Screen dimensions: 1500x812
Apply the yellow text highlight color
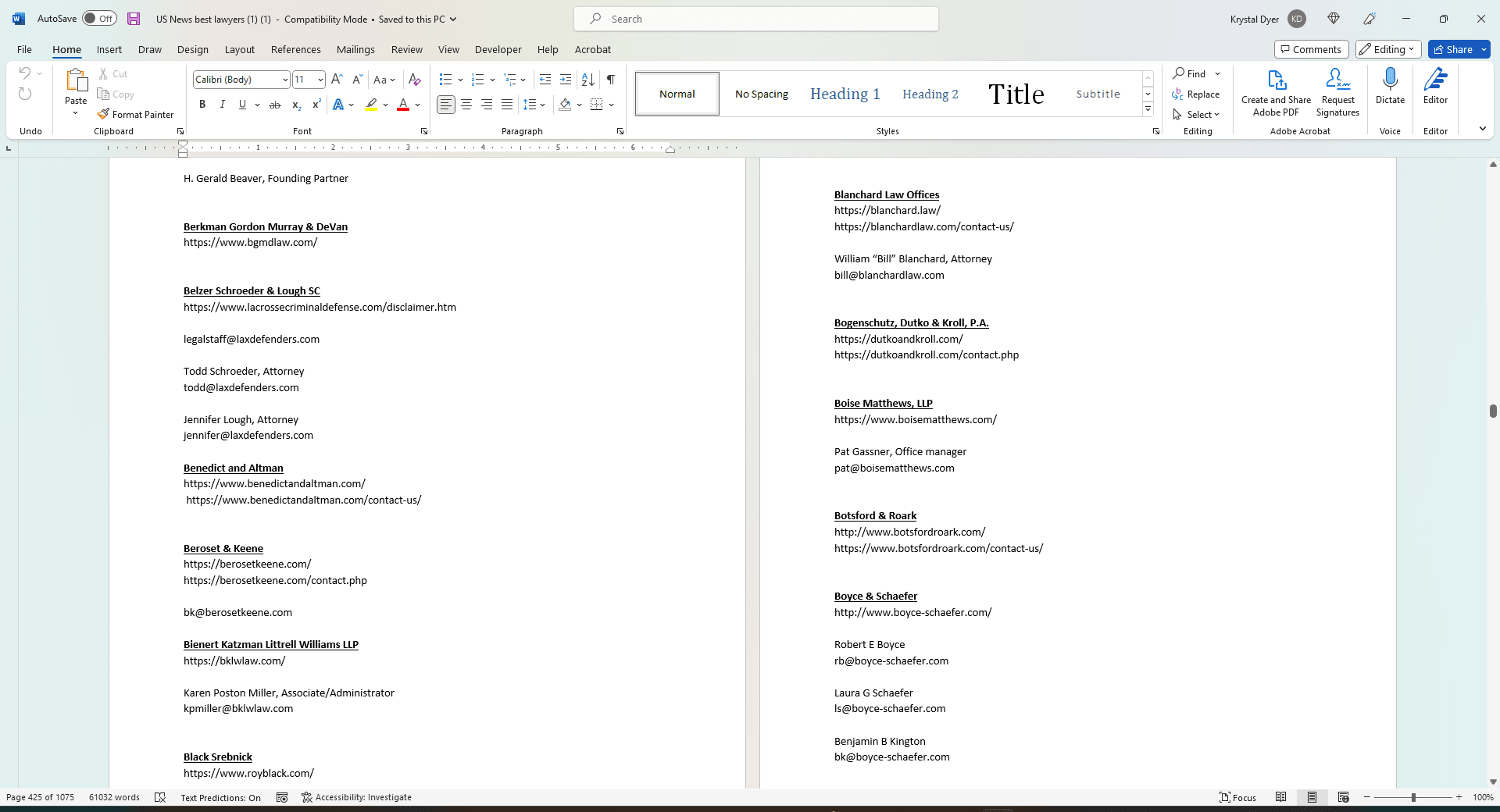pos(371,105)
